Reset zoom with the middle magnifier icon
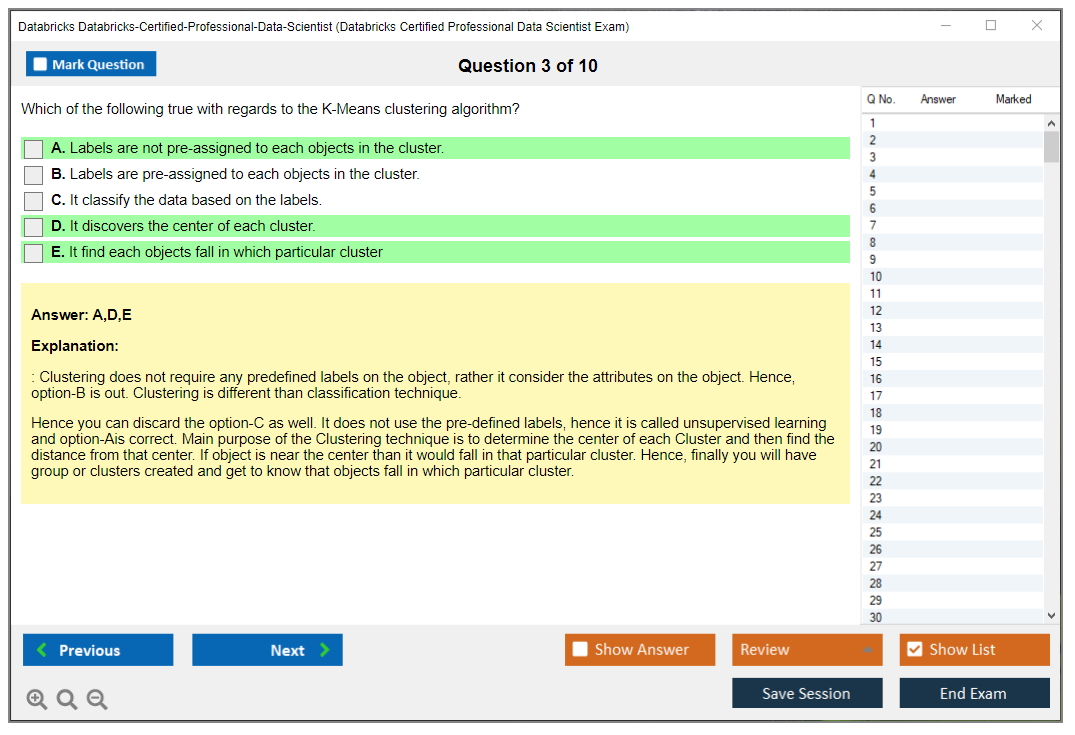 point(67,700)
